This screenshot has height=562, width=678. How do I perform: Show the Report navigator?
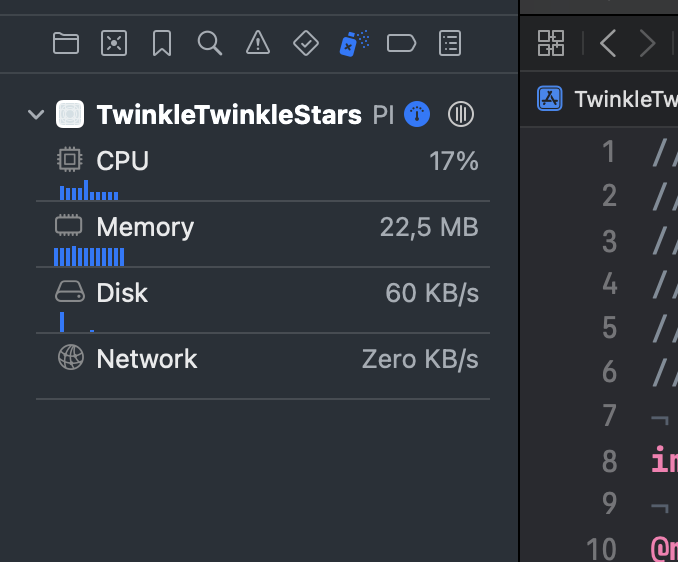[451, 42]
